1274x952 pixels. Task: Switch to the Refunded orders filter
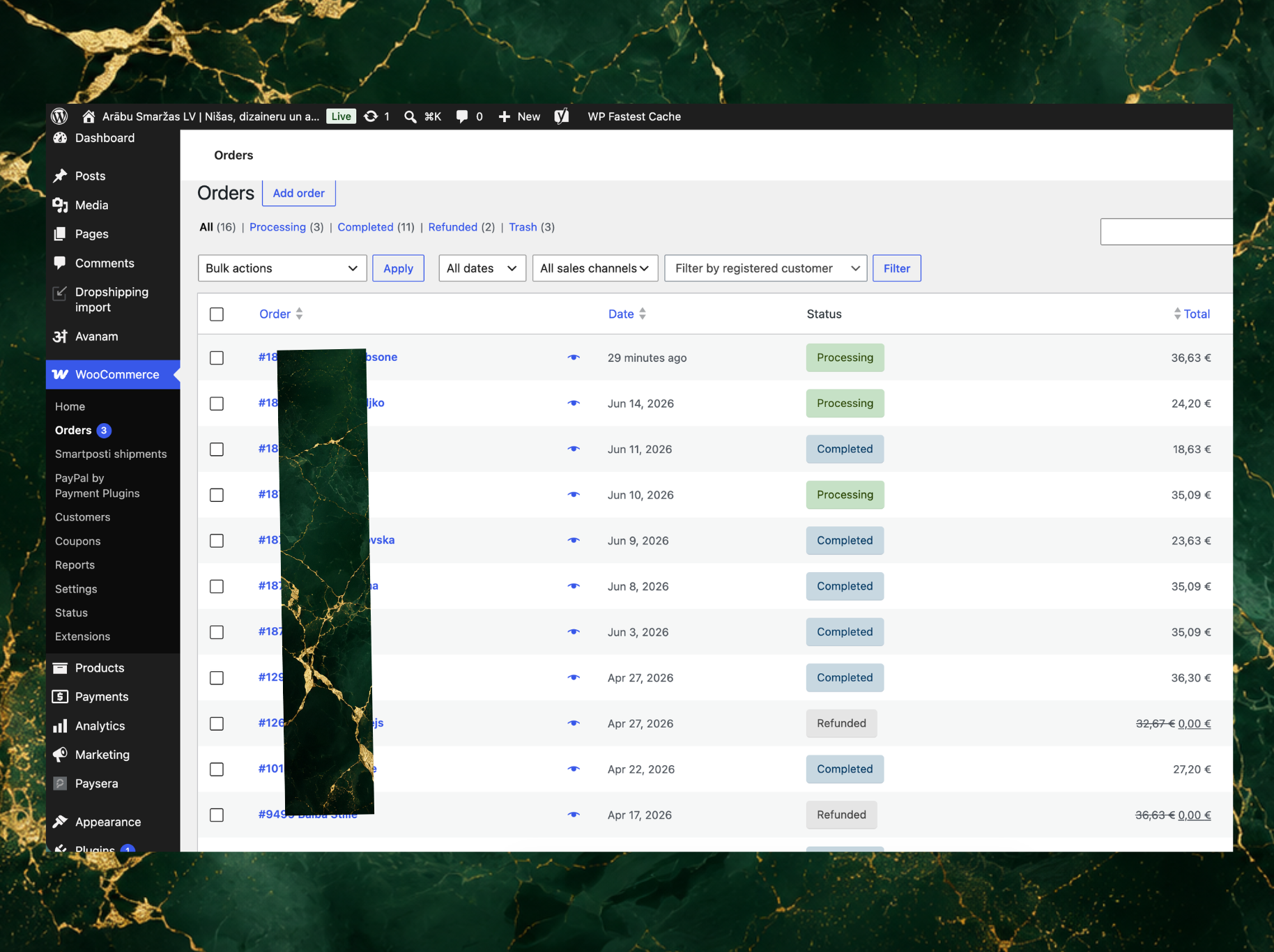point(452,227)
